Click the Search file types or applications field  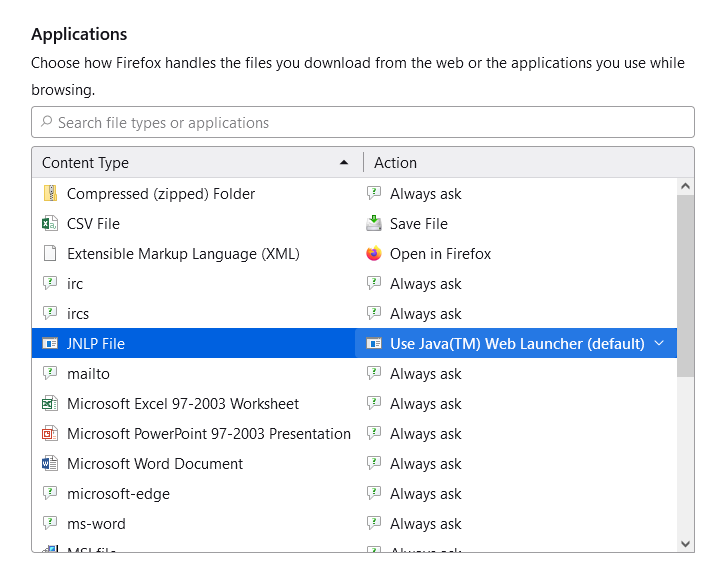pos(363,122)
